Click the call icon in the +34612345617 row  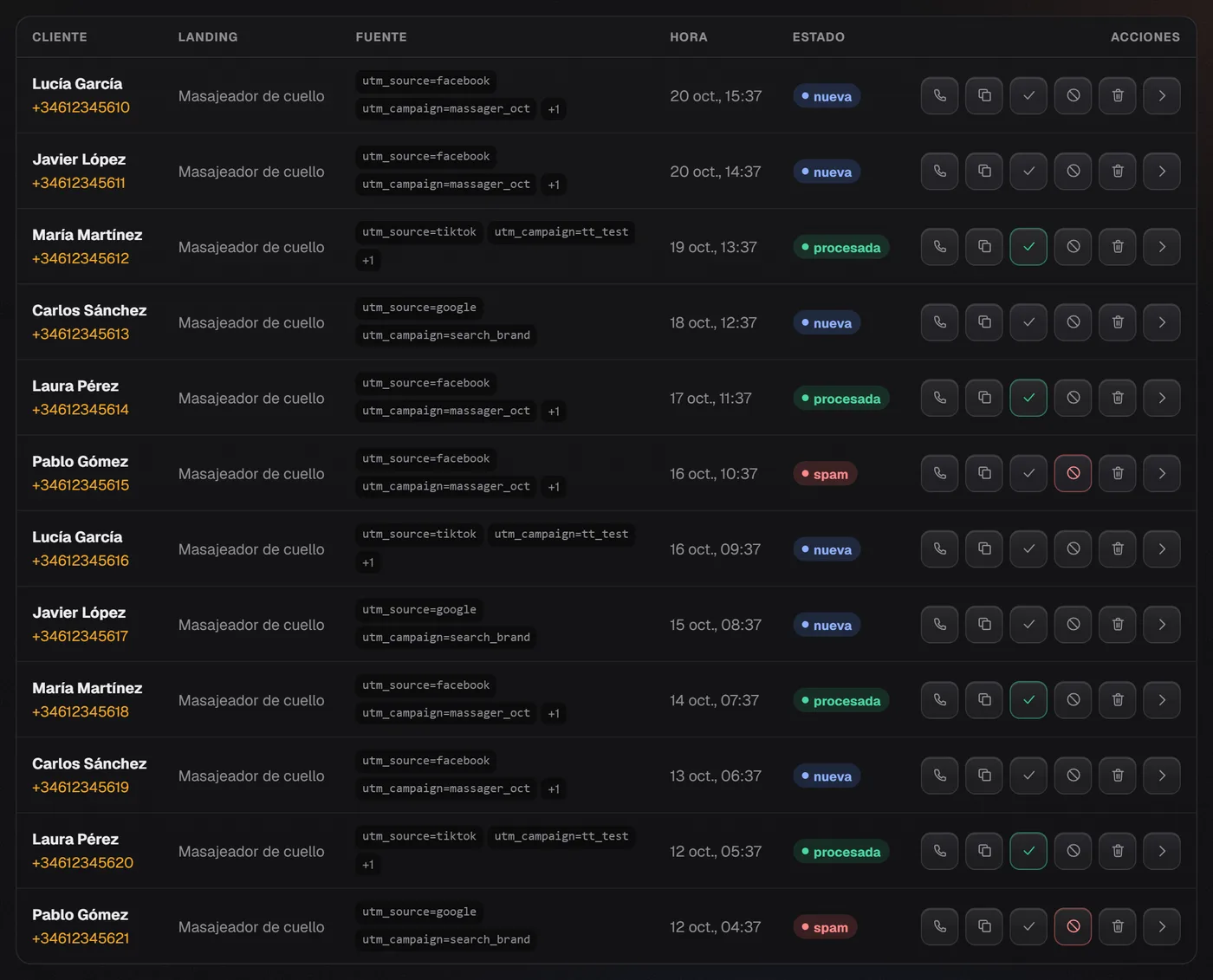click(x=939, y=625)
